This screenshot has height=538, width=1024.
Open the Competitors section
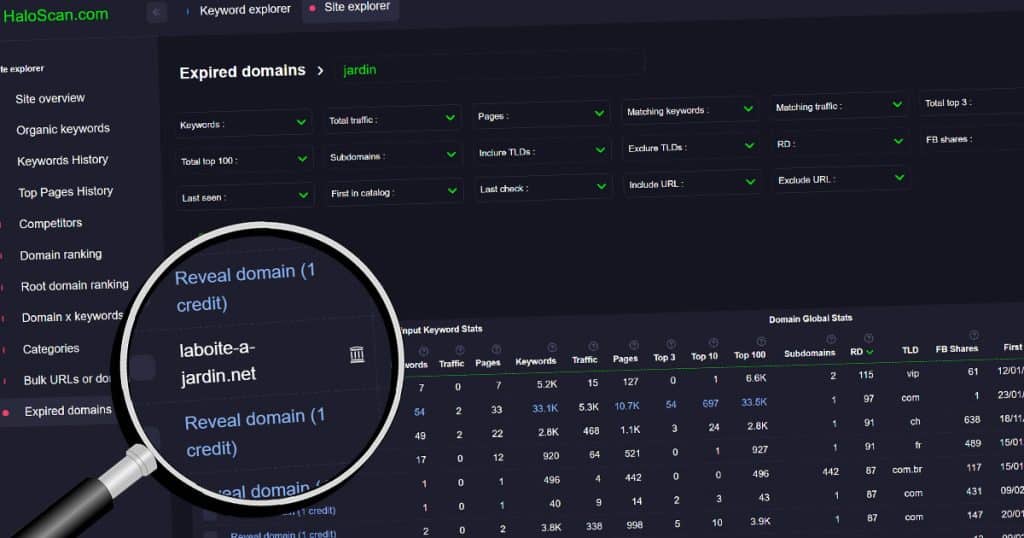click(x=50, y=223)
